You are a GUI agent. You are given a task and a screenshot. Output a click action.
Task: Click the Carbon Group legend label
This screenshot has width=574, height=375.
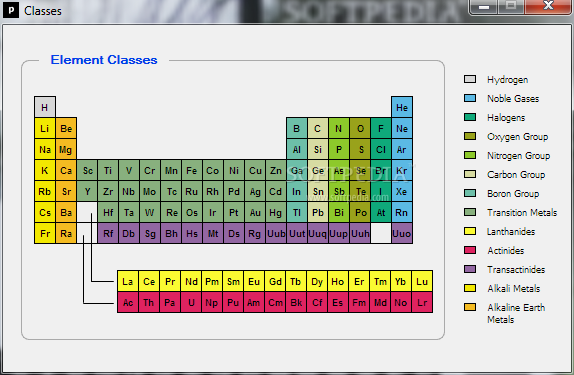(x=516, y=175)
